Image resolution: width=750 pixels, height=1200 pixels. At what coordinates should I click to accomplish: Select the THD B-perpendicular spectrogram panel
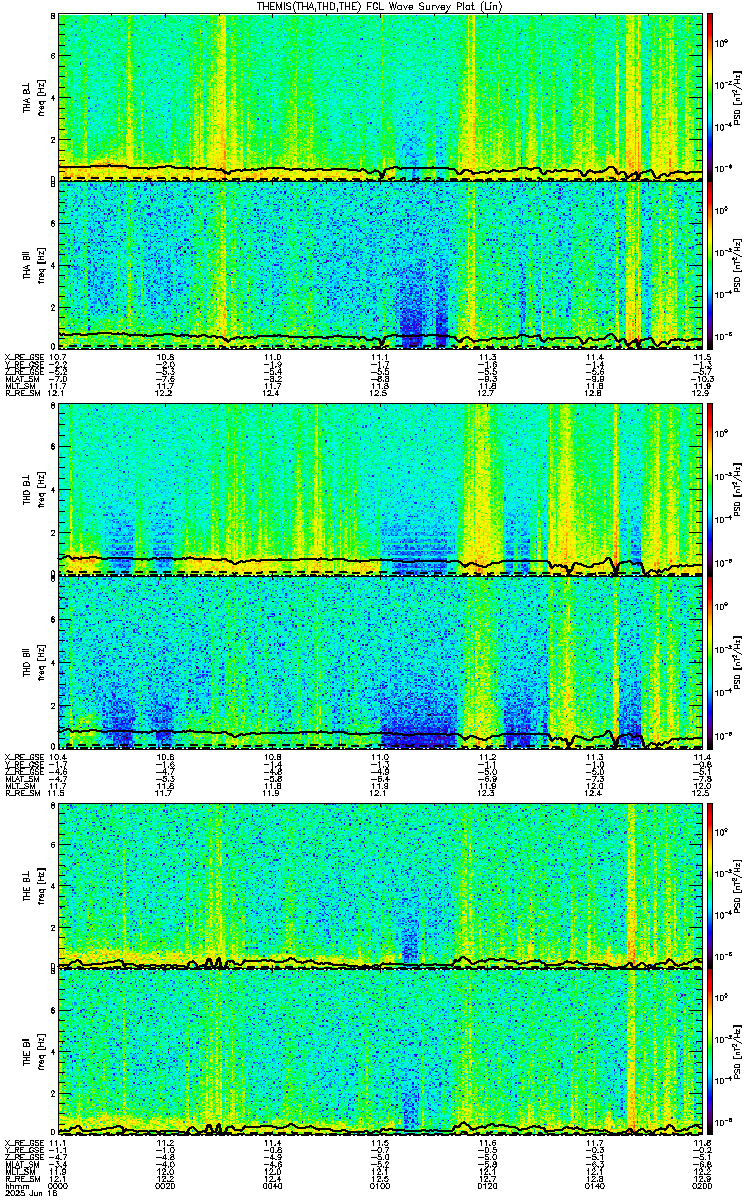coord(381,490)
